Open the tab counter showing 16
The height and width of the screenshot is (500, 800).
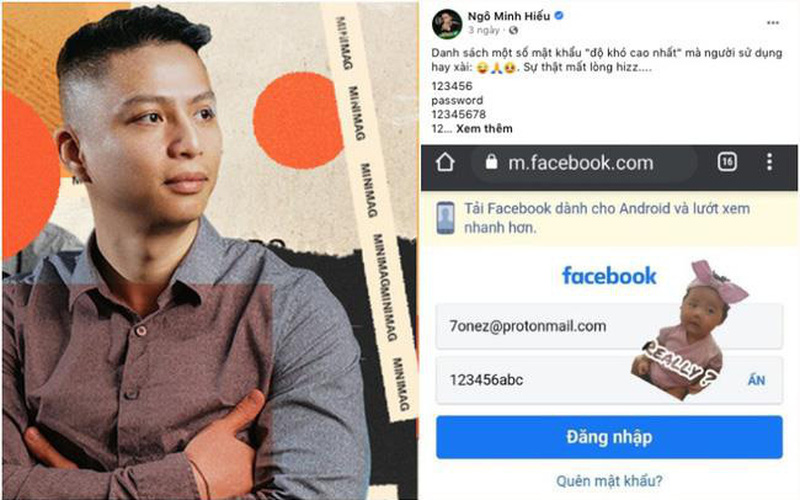click(727, 162)
